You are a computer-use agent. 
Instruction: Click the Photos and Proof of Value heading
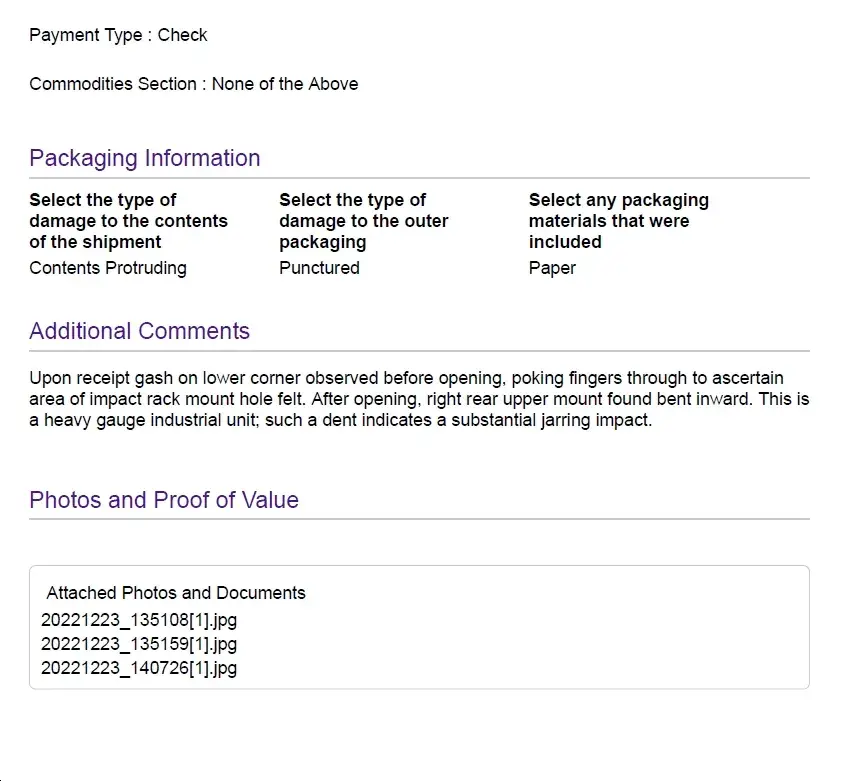pyautogui.click(x=164, y=500)
